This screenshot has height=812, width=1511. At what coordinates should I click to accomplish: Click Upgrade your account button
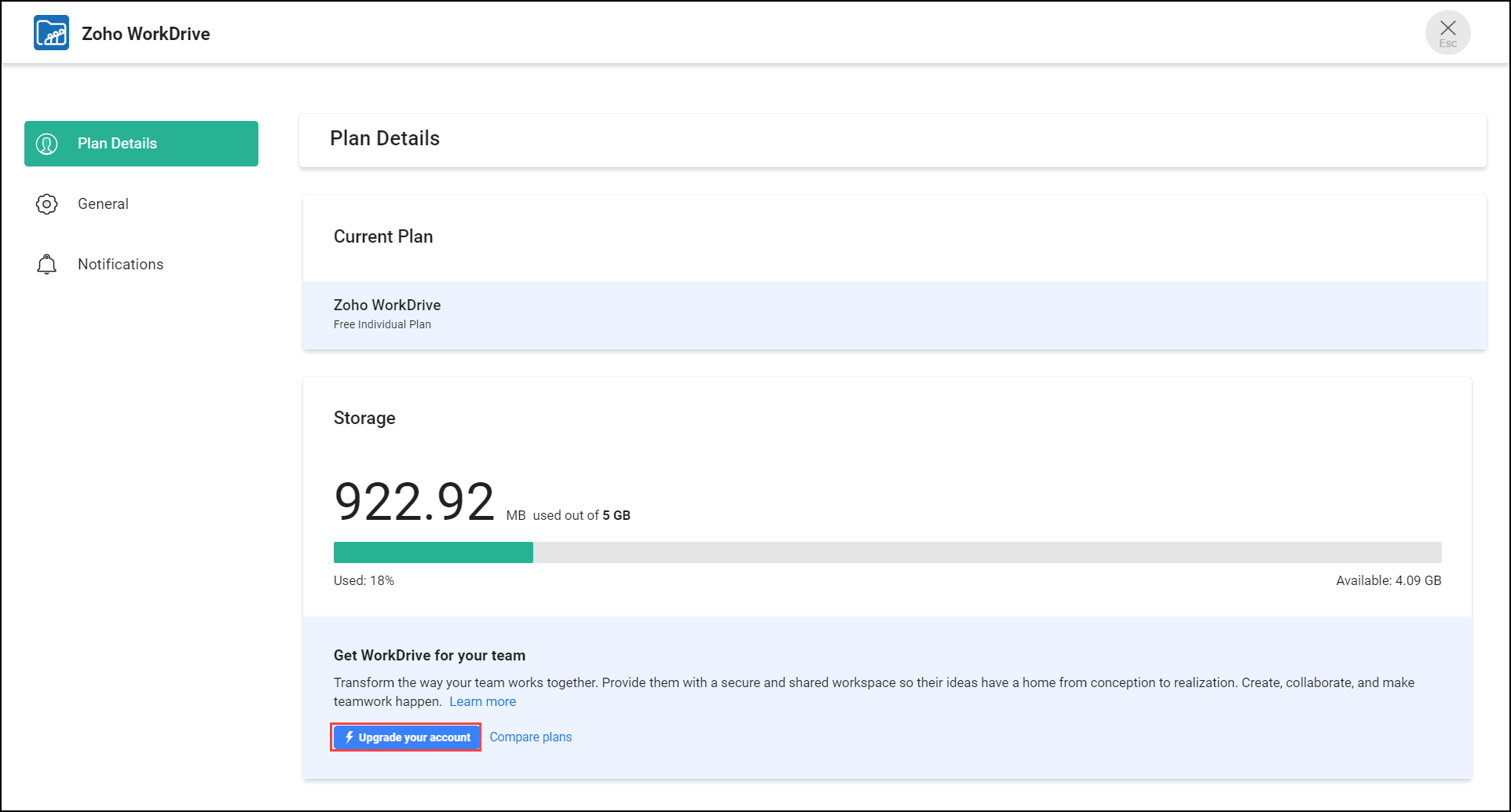[x=406, y=737]
